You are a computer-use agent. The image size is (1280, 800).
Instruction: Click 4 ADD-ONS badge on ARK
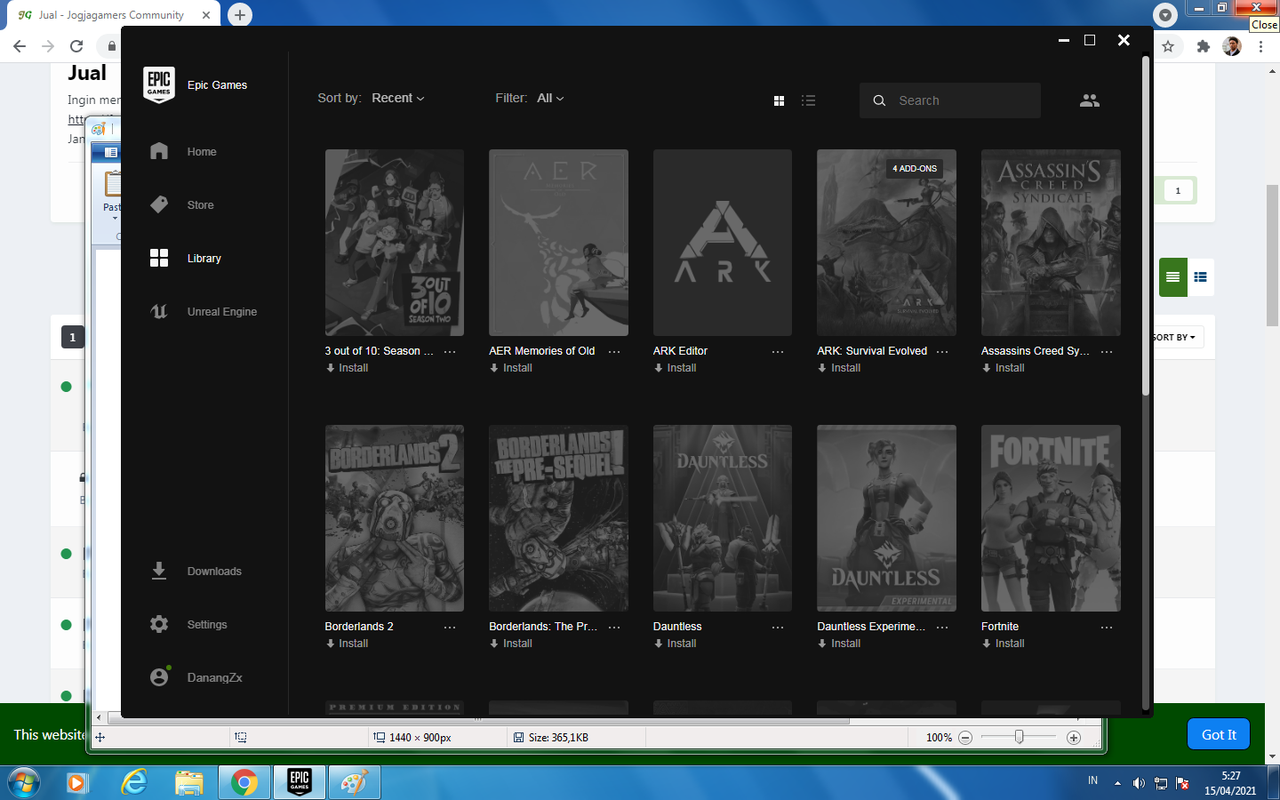[x=915, y=168]
